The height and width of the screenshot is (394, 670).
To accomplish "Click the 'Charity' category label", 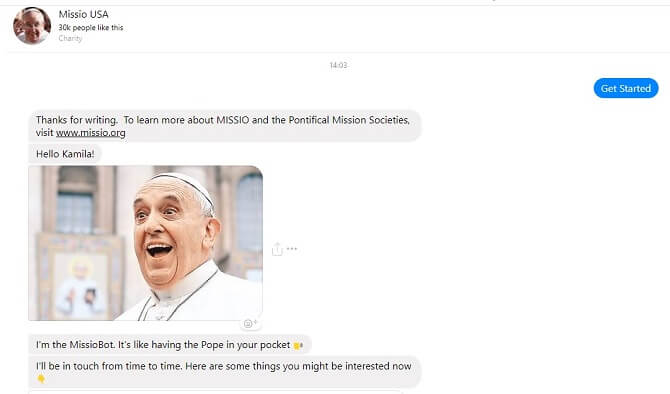I will (70, 38).
